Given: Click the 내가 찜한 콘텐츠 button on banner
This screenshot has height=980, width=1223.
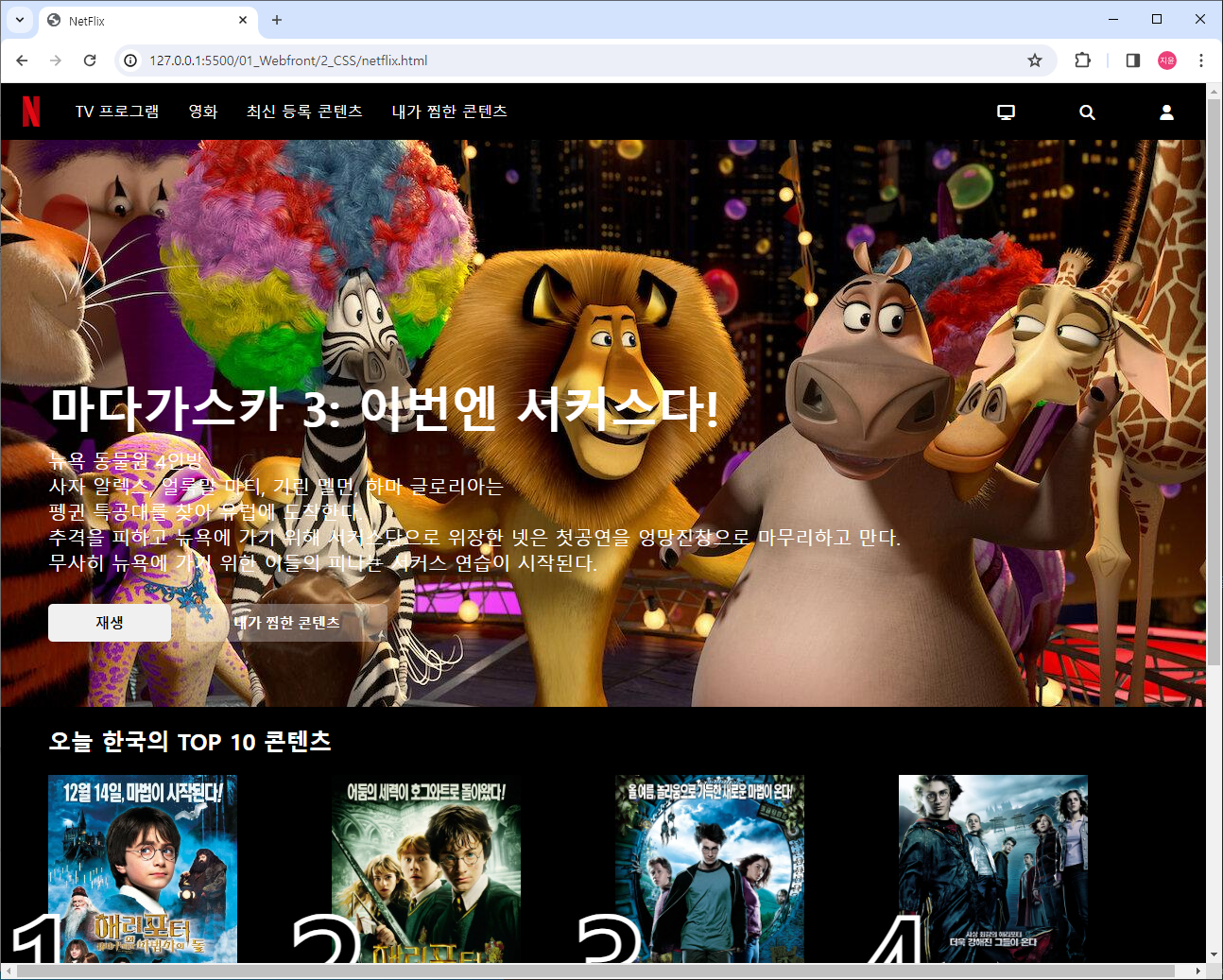Looking at the screenshot, I should [x=287, y=623].
